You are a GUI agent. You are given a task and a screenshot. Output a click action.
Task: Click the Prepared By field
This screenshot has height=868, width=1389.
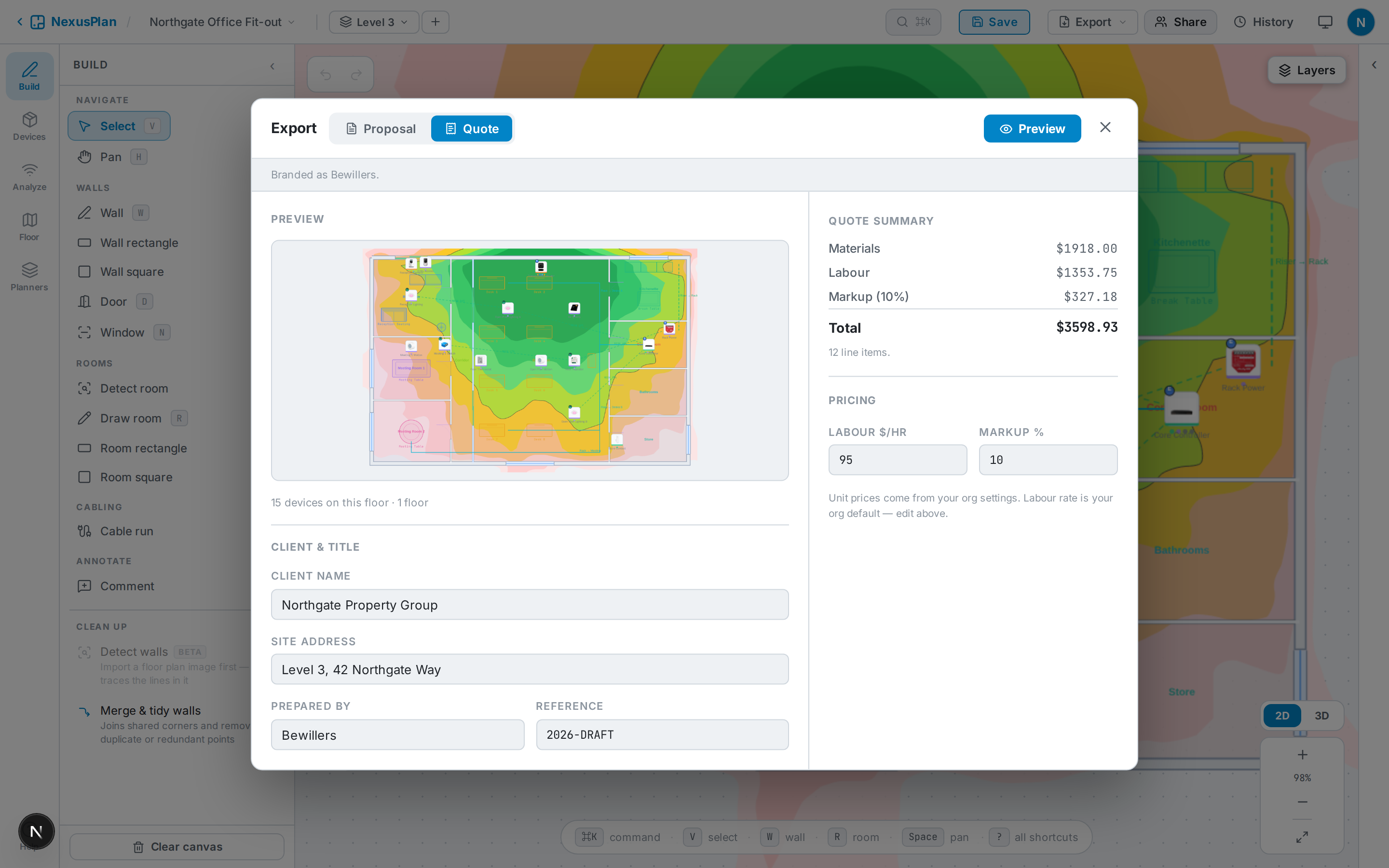(397, 735)
